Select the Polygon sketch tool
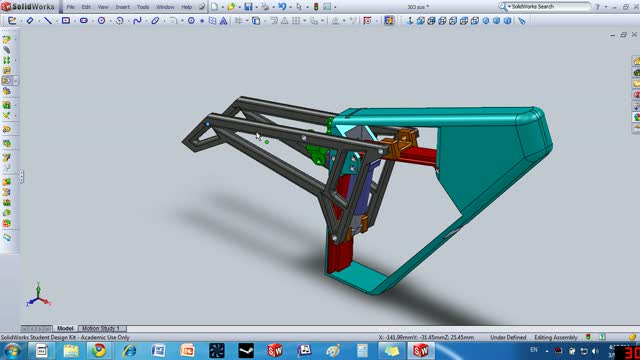Viewport: 640px width, 360px height. pyautogui.click(x=191, y=20)
